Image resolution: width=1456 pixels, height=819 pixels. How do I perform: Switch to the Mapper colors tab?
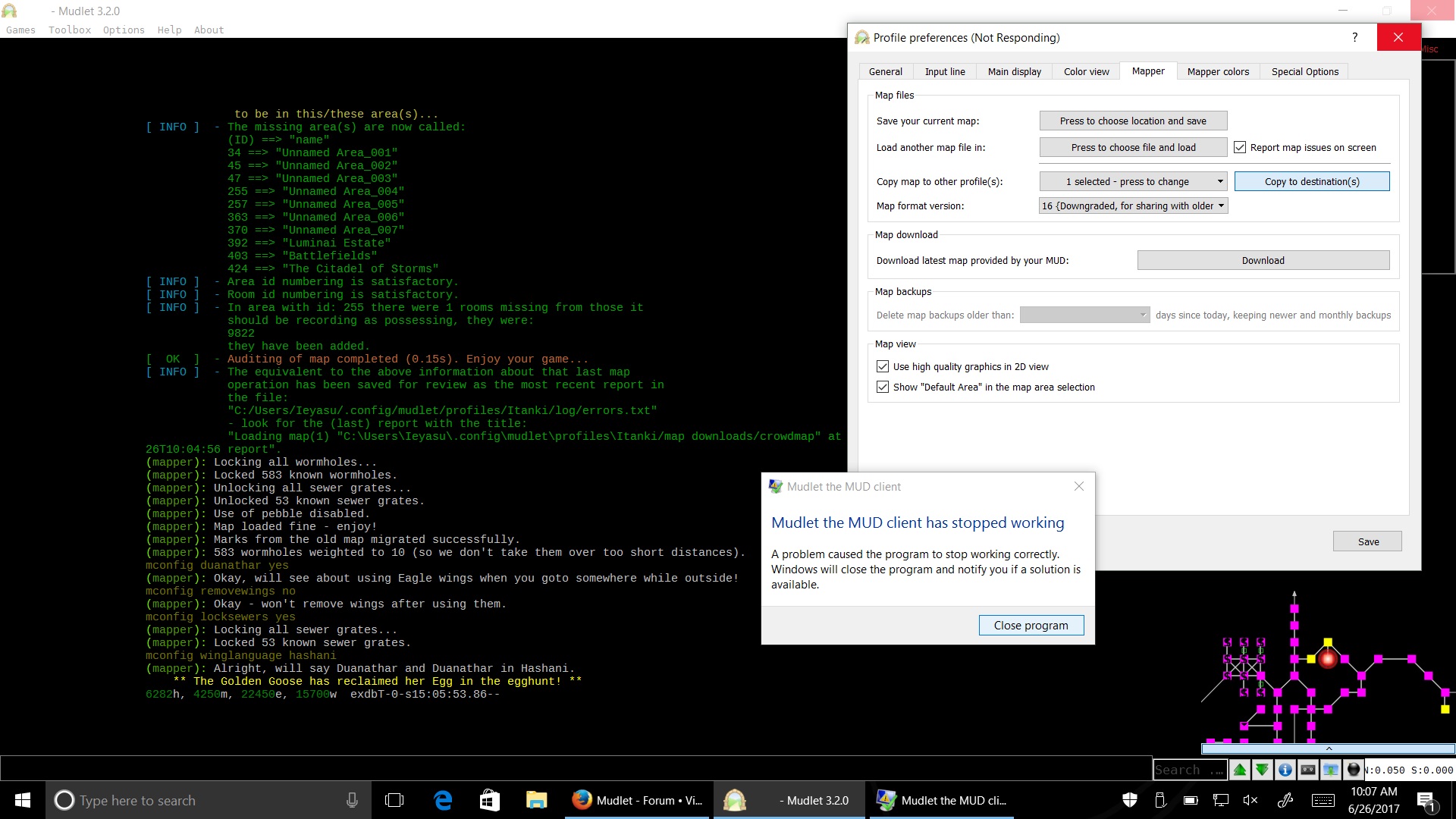click(x=1219, y=71)
